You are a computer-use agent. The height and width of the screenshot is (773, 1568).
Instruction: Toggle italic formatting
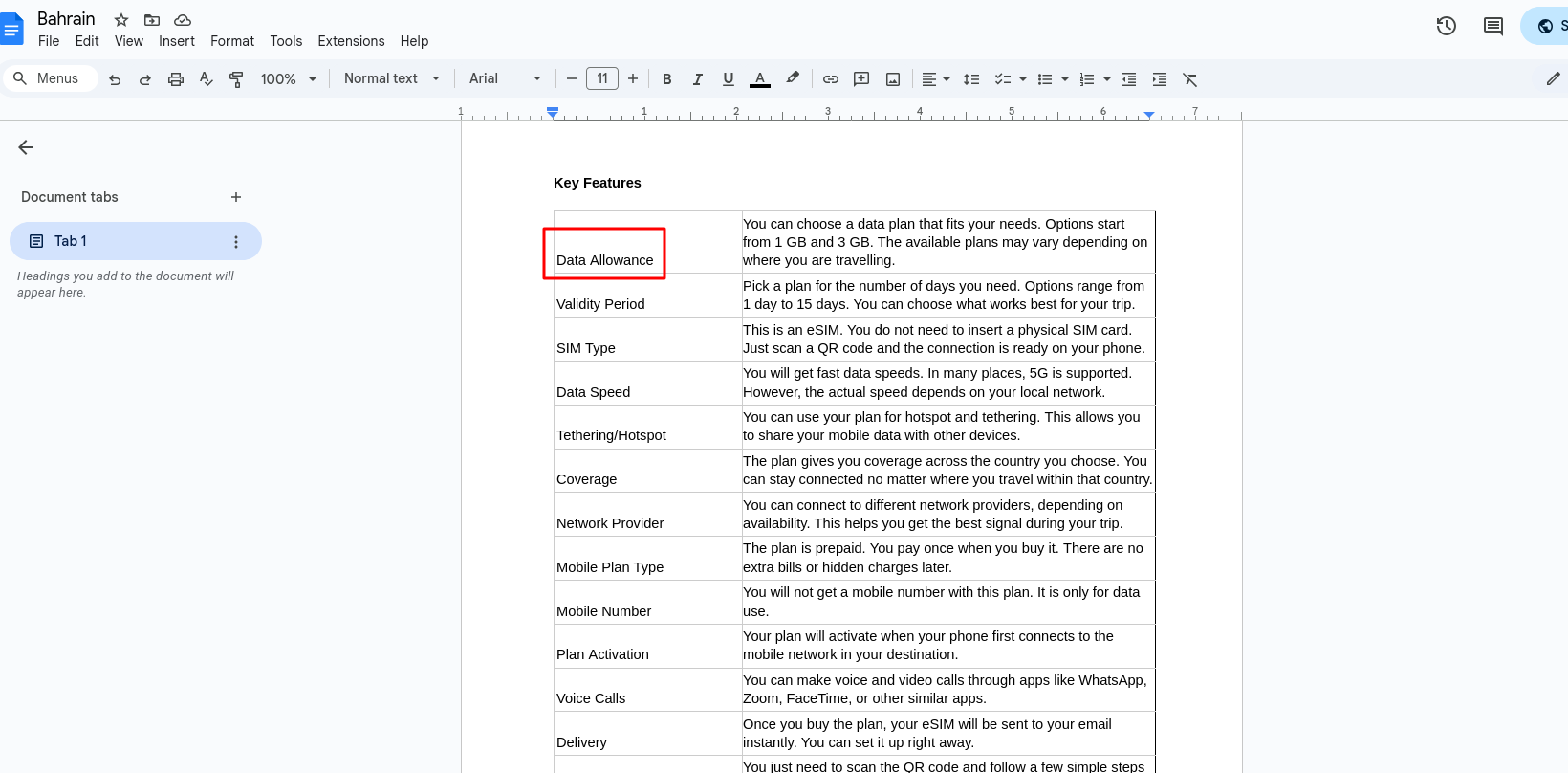tap(698, 79)
